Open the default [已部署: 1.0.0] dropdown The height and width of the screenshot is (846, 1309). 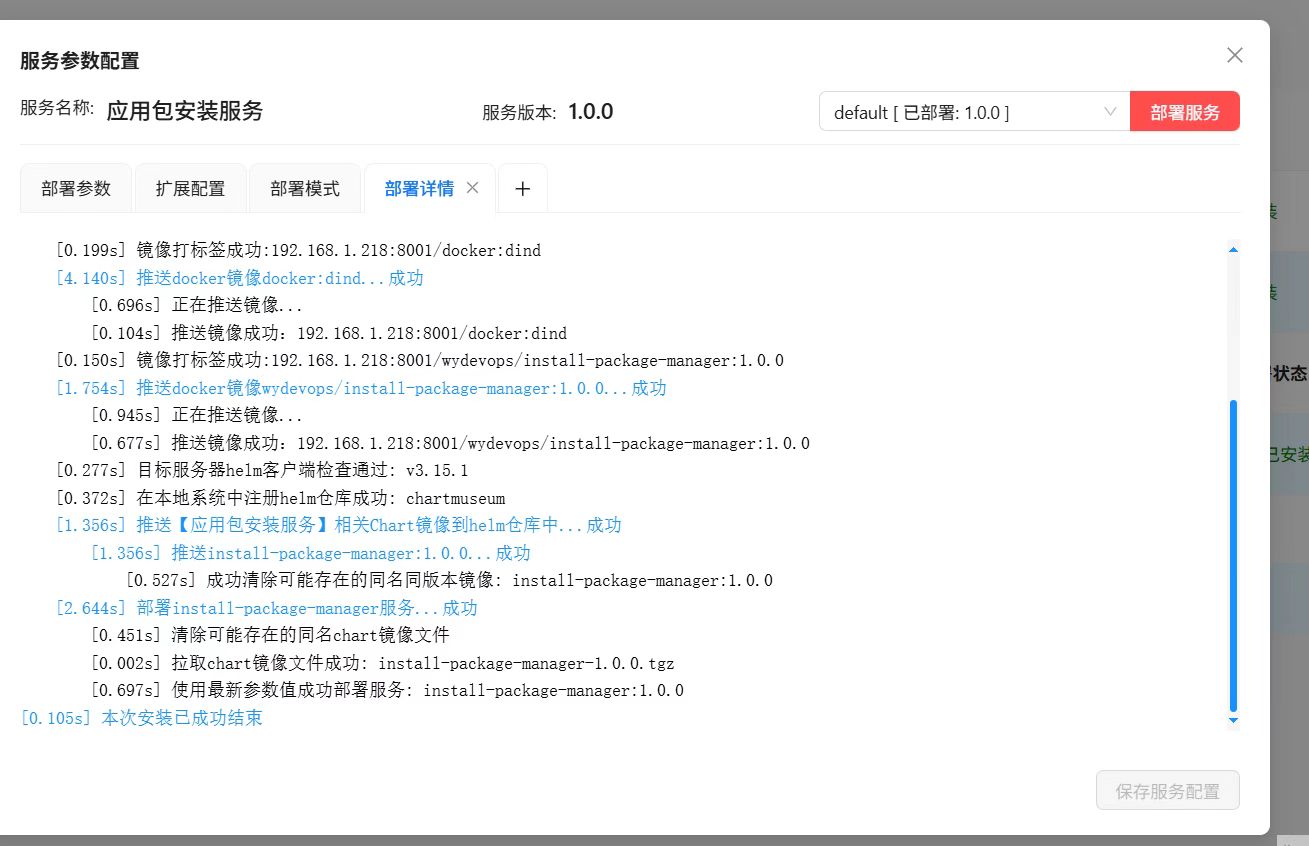pyautogui.click(x=974, y=112)
